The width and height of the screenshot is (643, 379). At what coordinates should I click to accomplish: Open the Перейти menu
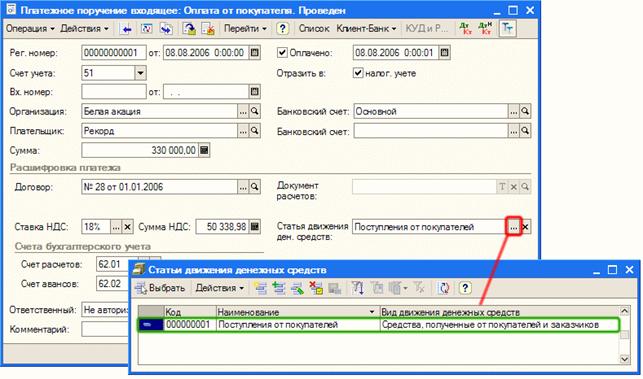245,29
